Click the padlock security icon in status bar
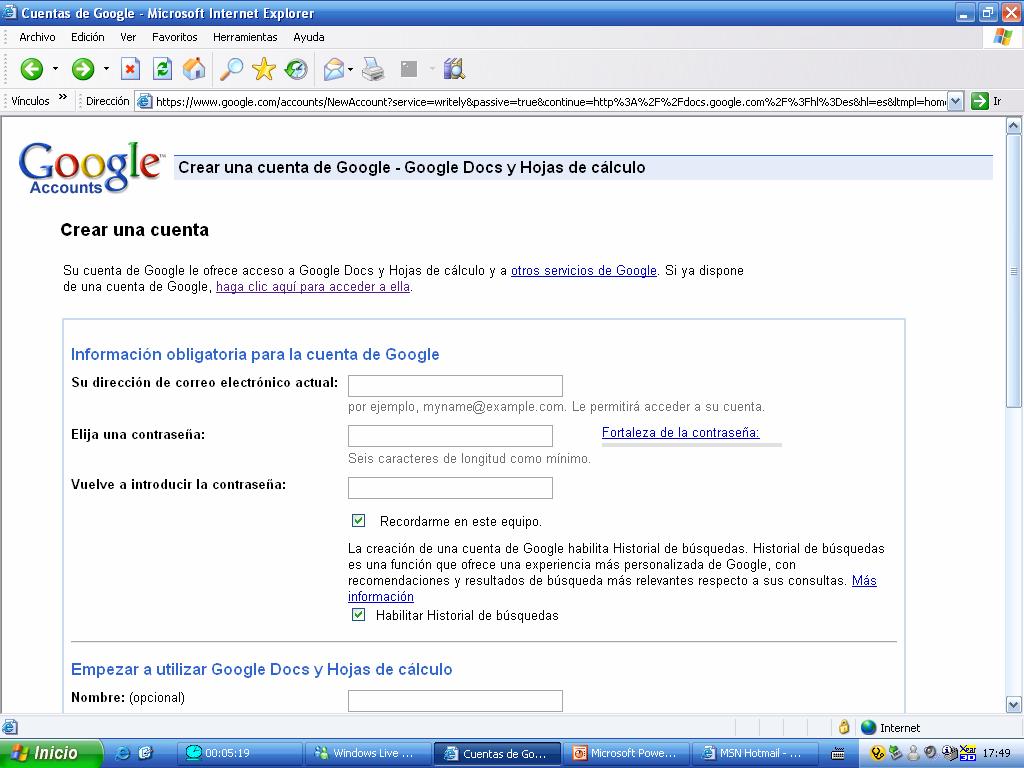The height and width of the screenshot is (768, 1024). [844, 727]
